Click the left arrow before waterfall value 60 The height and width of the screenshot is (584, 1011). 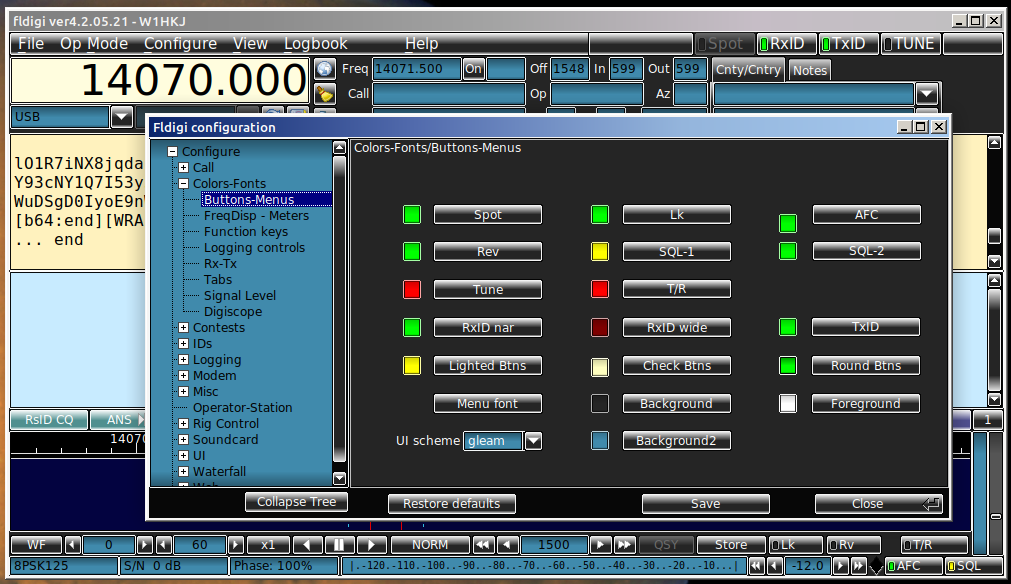164,545
